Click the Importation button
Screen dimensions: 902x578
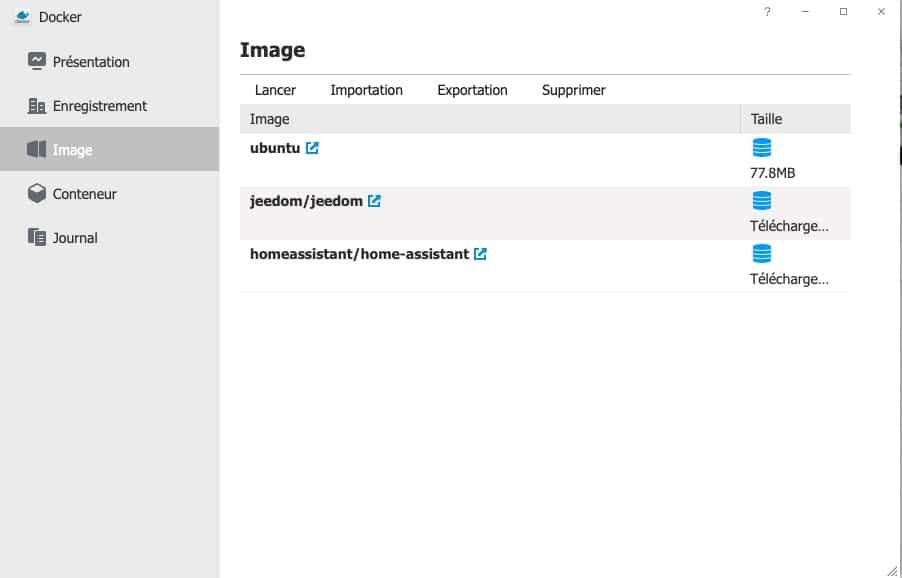point(366,90)
